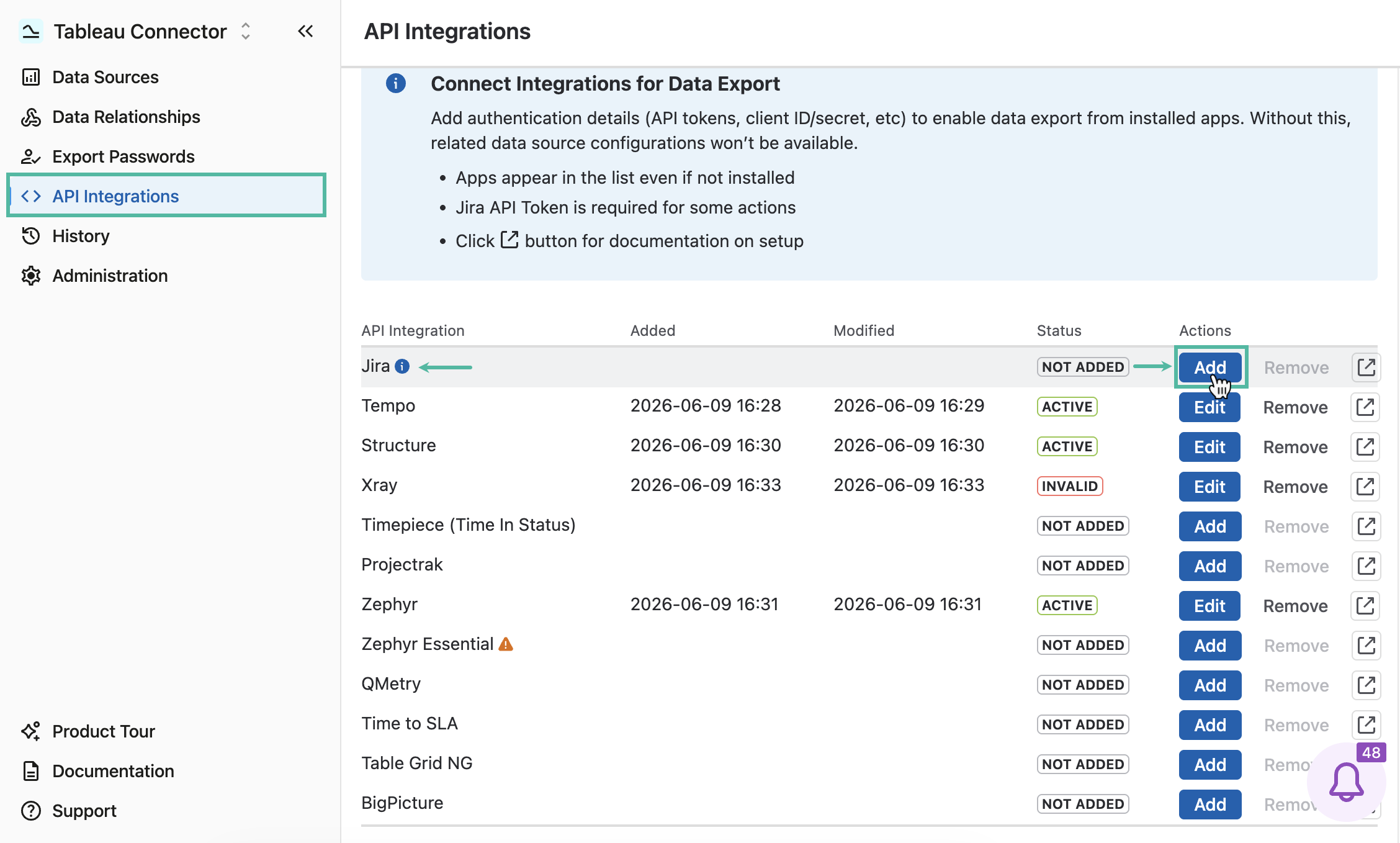
Task: Click the Status column header
Action: click(x=1059, y=330)
